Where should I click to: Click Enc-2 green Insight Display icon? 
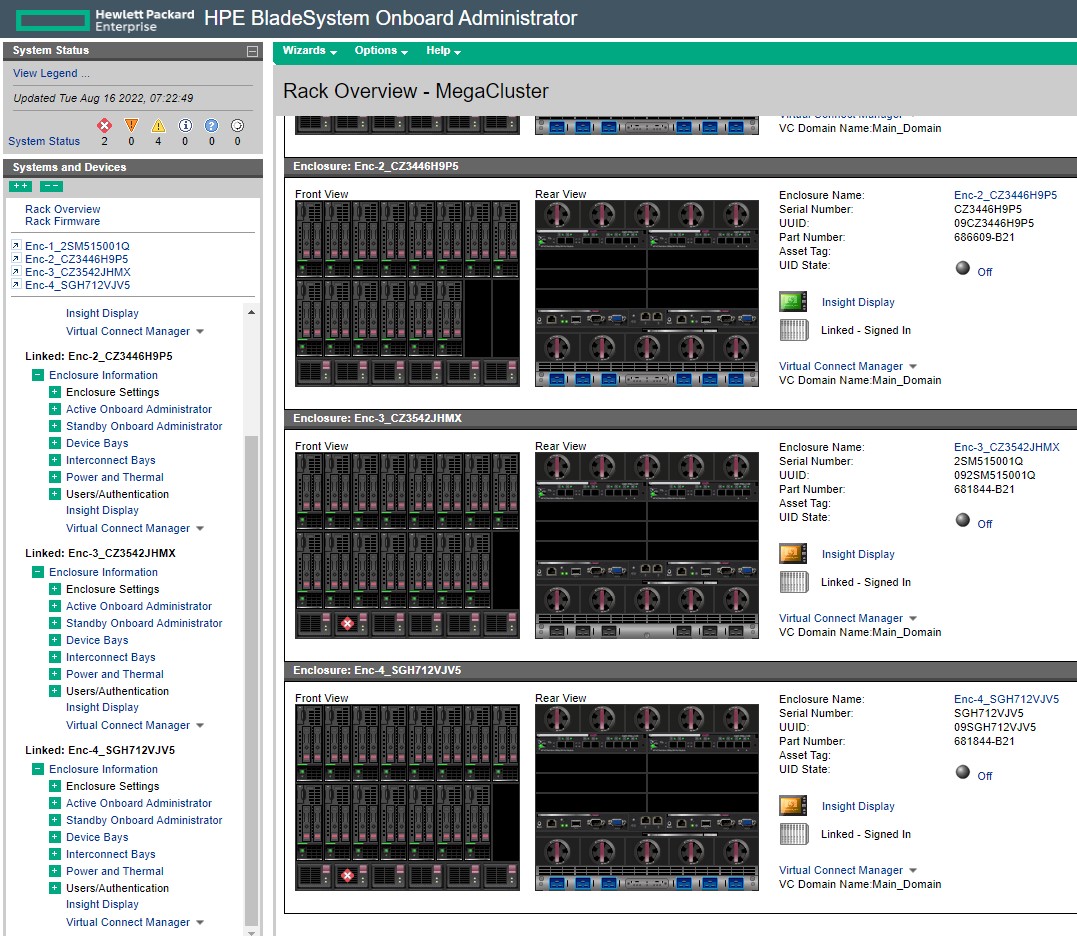793,301
